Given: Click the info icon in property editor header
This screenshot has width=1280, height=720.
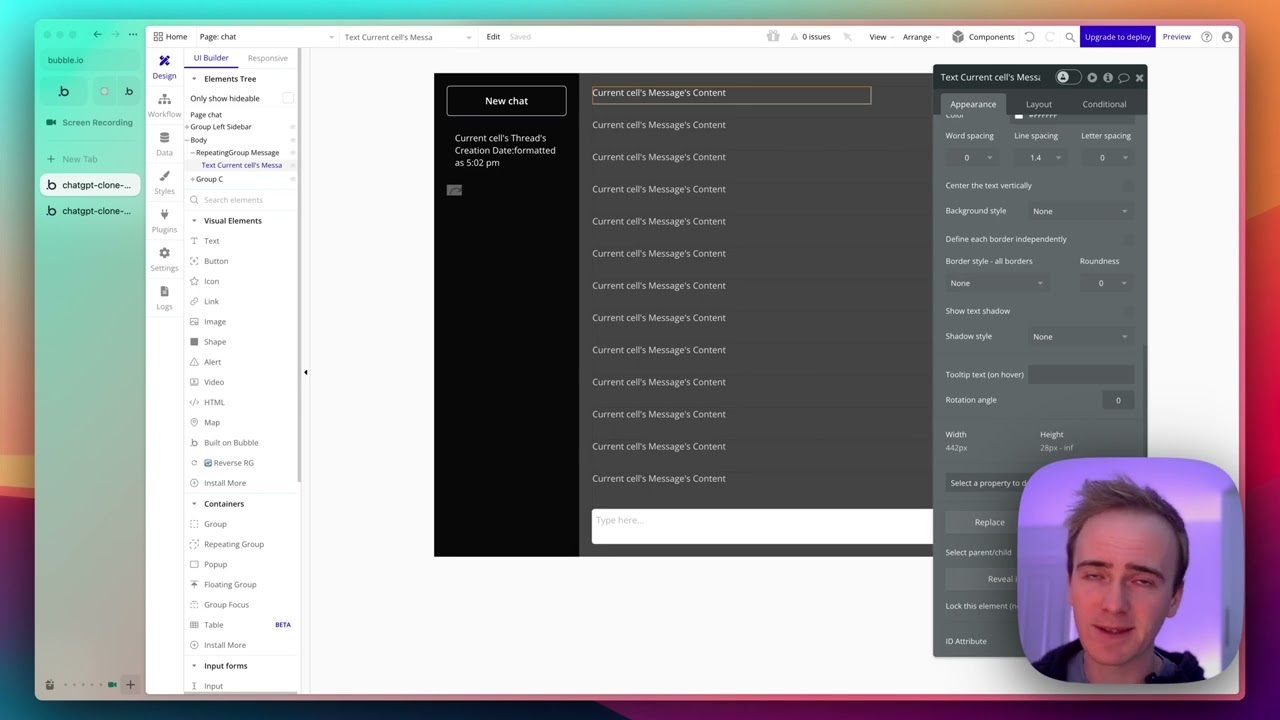Looking at the screenshot, I should click(x=1108, y=77).
